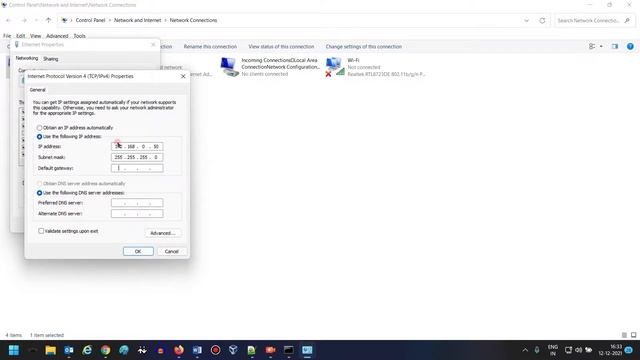This screenshot has height=360, width=640.
Task: Open Microsoft Word from taskbar
Action: [197, 350]
